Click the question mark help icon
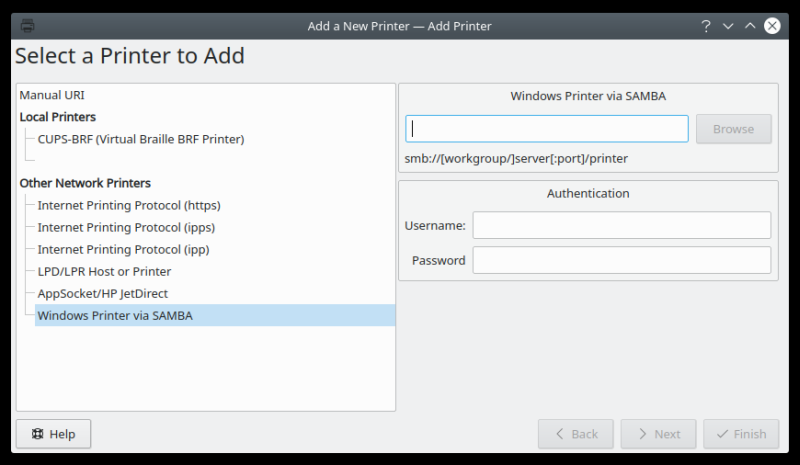Image resolution: width=800 pixels, height=465 pixels. pos(706,26)
